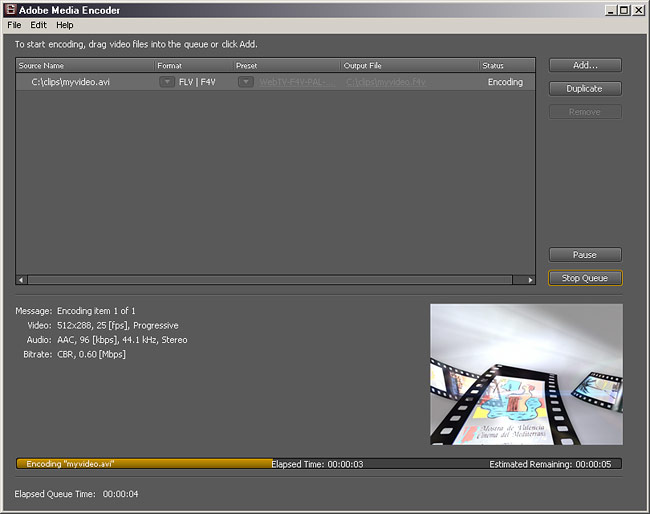Viewport: 650px width, 514px height.
Task: Click the queue list's left scroll arrow
Action: click(x=22, y=280)
